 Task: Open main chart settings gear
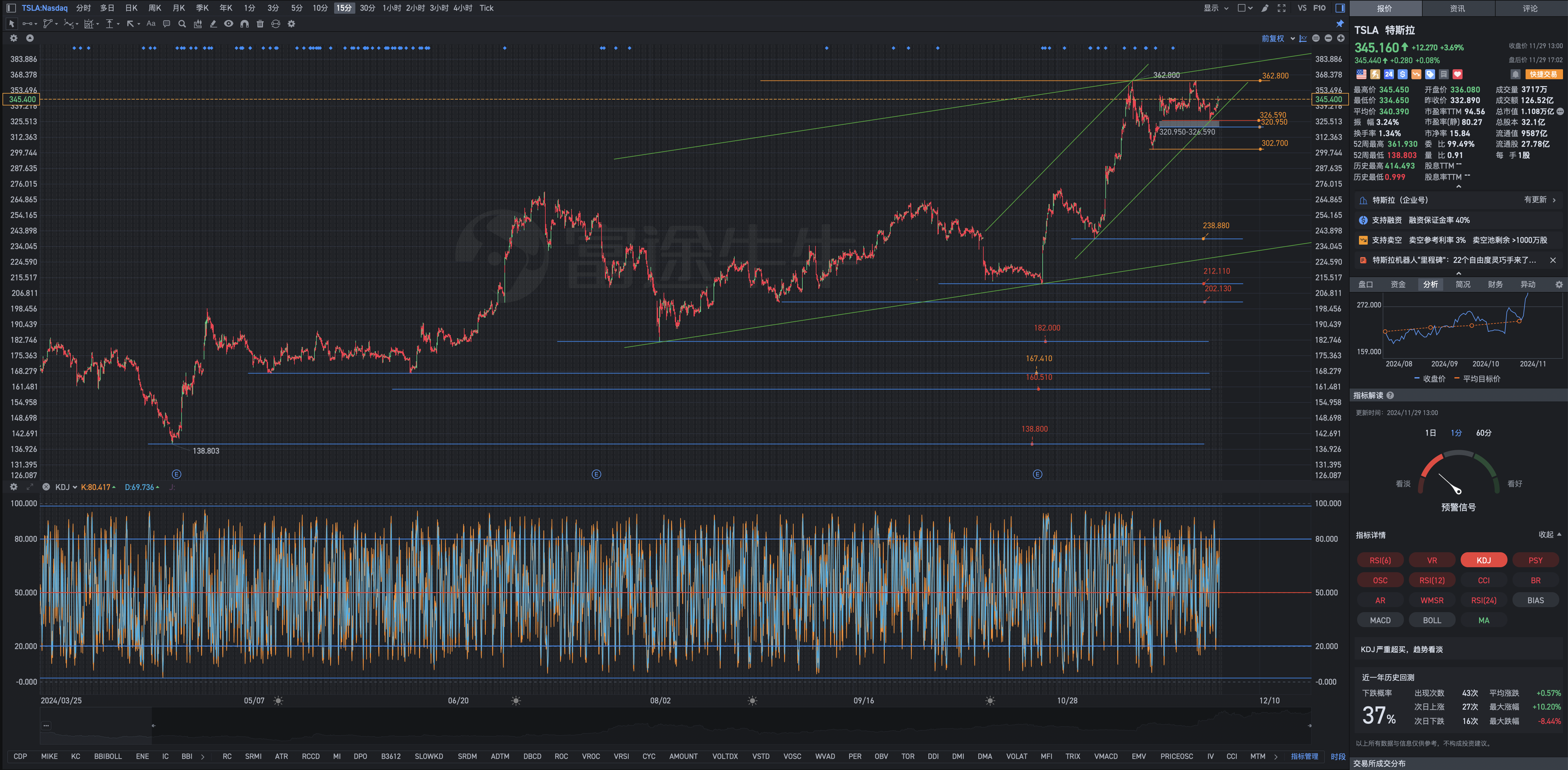[x=13, y=38]
